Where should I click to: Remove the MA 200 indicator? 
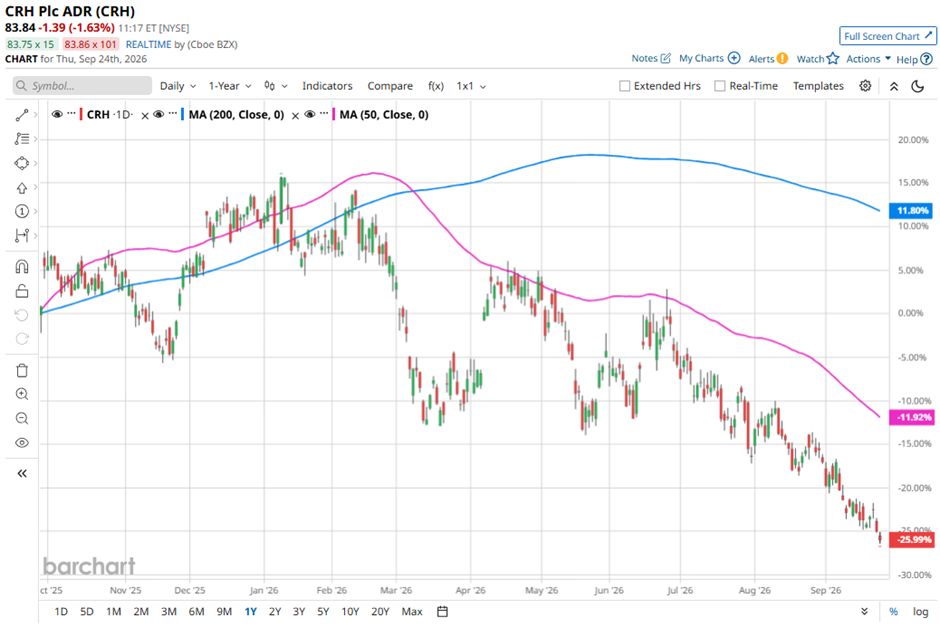295,116
